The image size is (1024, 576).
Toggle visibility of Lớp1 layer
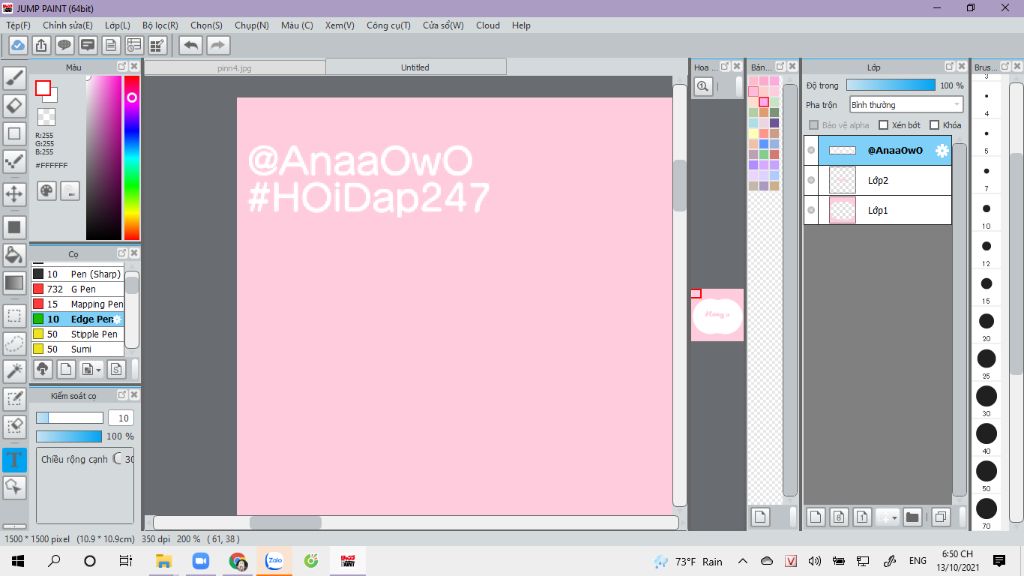pyautogui.click(x=811, y=210)
